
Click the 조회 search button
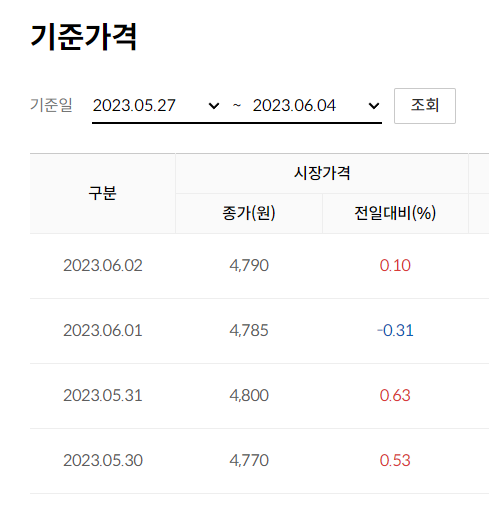pos(425,106)
